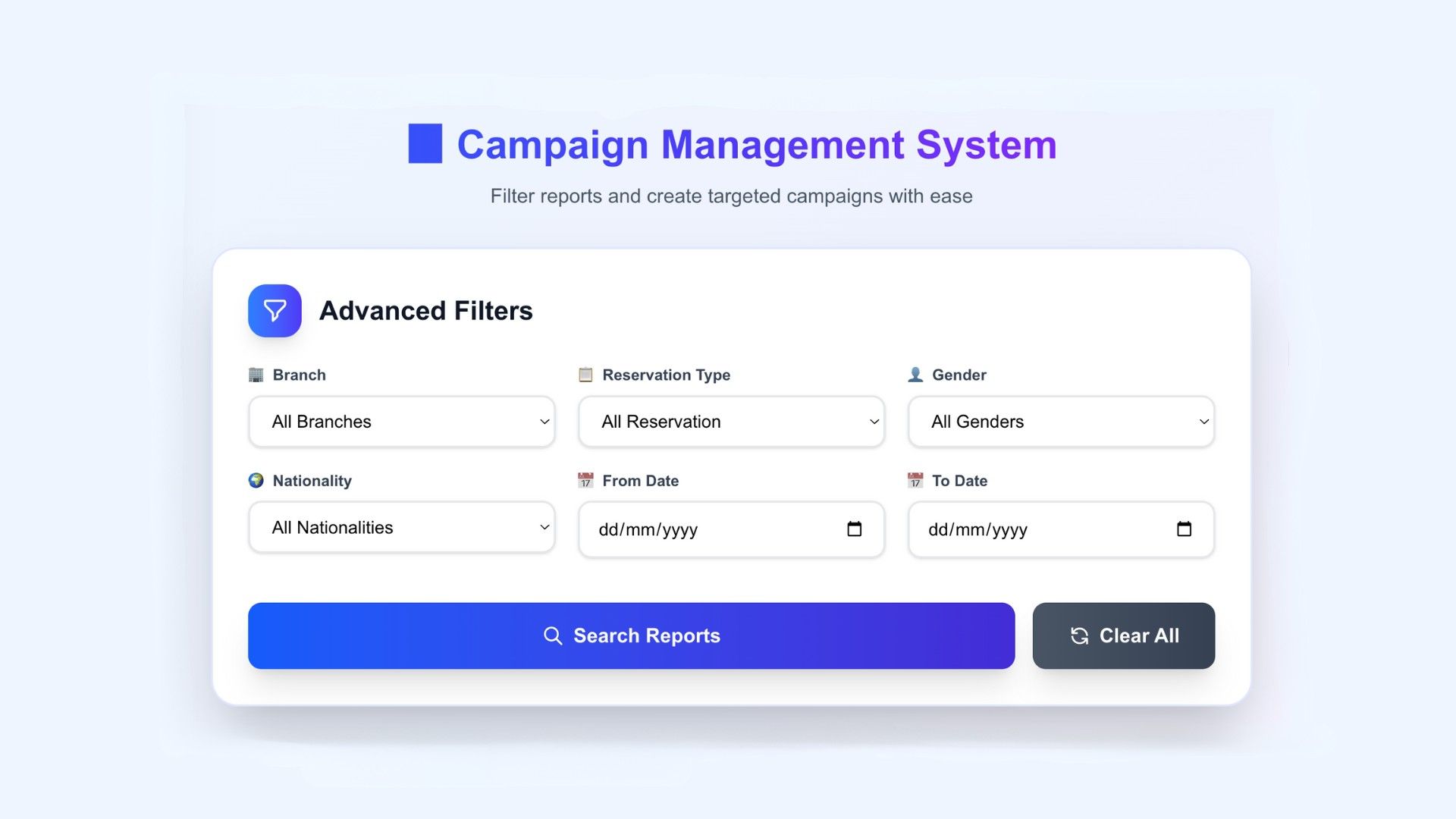
Task: Click the Clear All button
Action: point(1123,635)
